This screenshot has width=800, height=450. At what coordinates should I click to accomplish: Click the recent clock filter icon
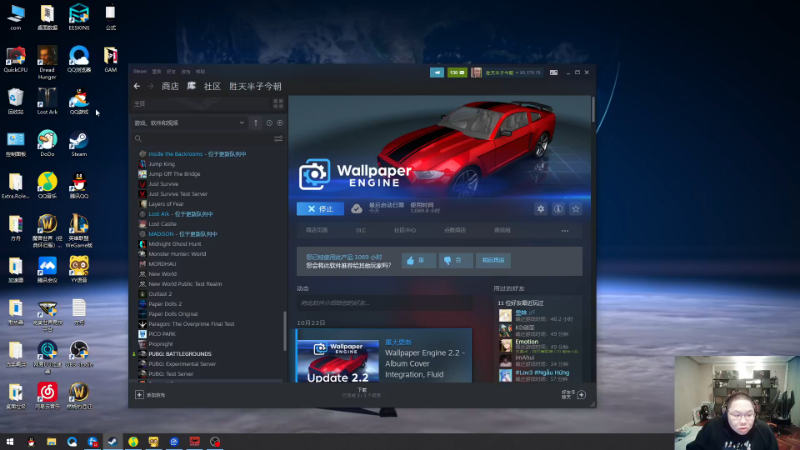point(269,123)
